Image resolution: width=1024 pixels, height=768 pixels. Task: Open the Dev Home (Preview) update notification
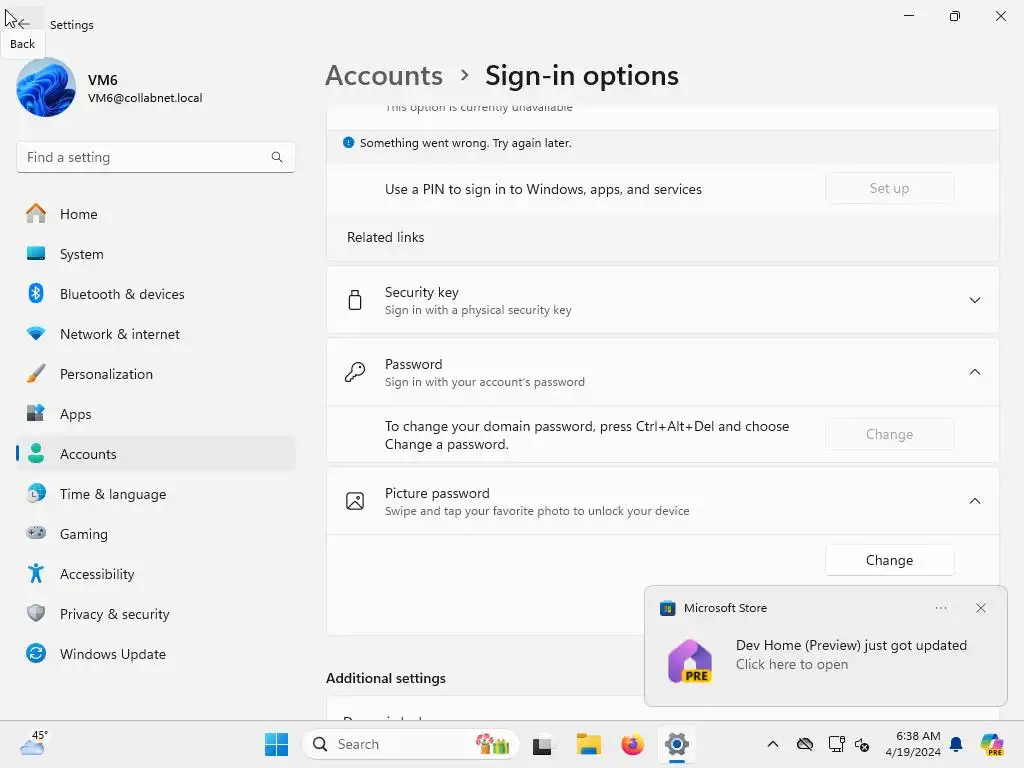tap(825, 646)
